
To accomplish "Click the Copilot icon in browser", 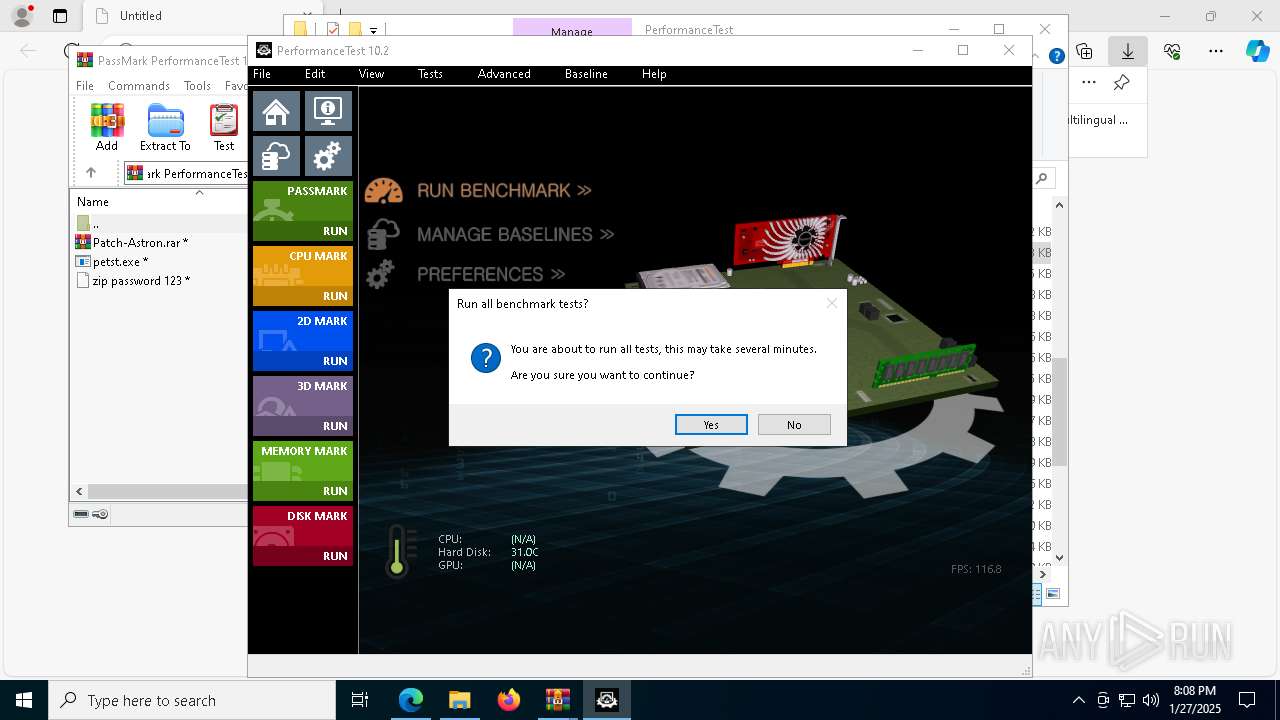I will point(1258,51).
